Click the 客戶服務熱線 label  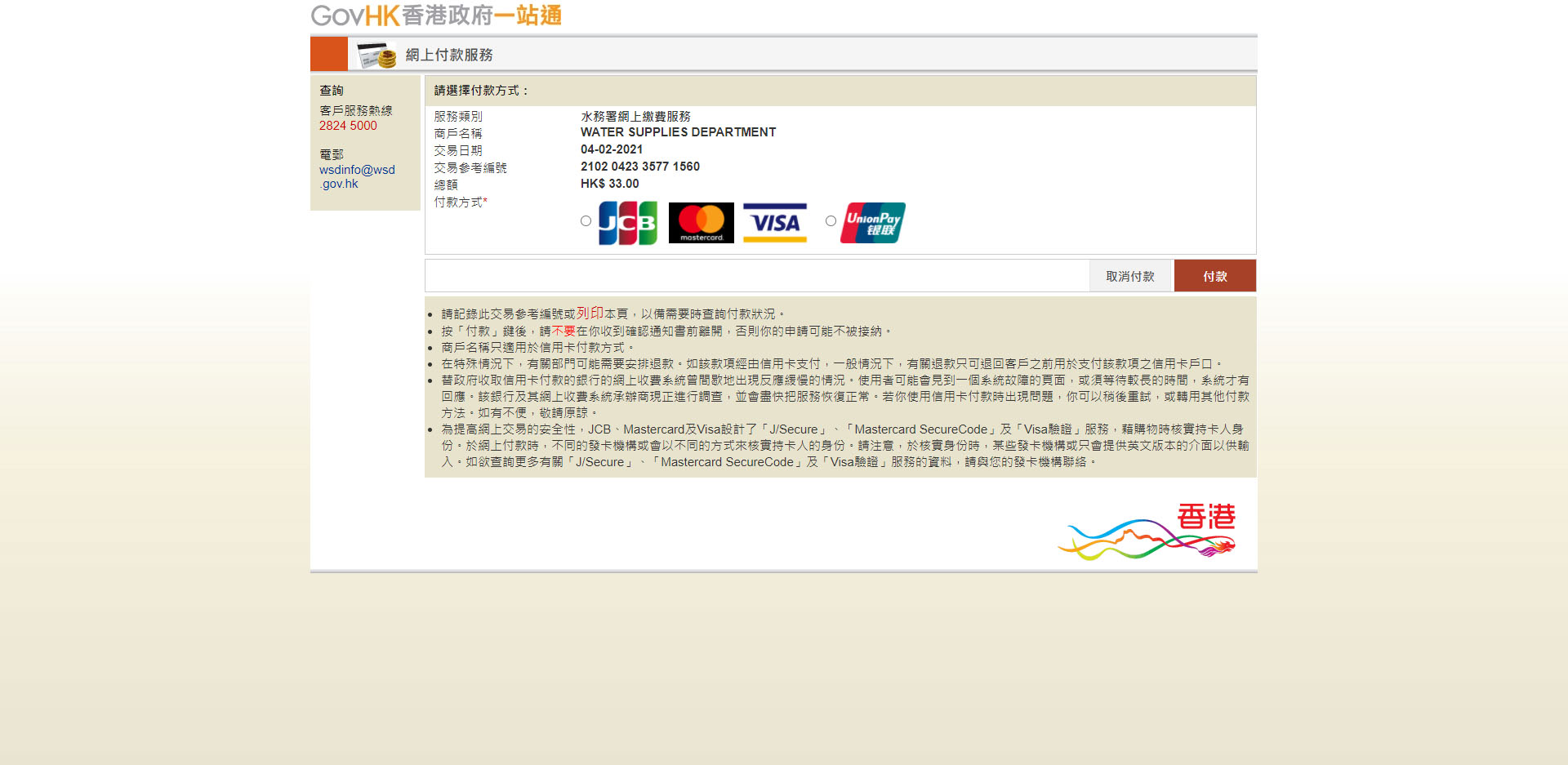(356, 110)
